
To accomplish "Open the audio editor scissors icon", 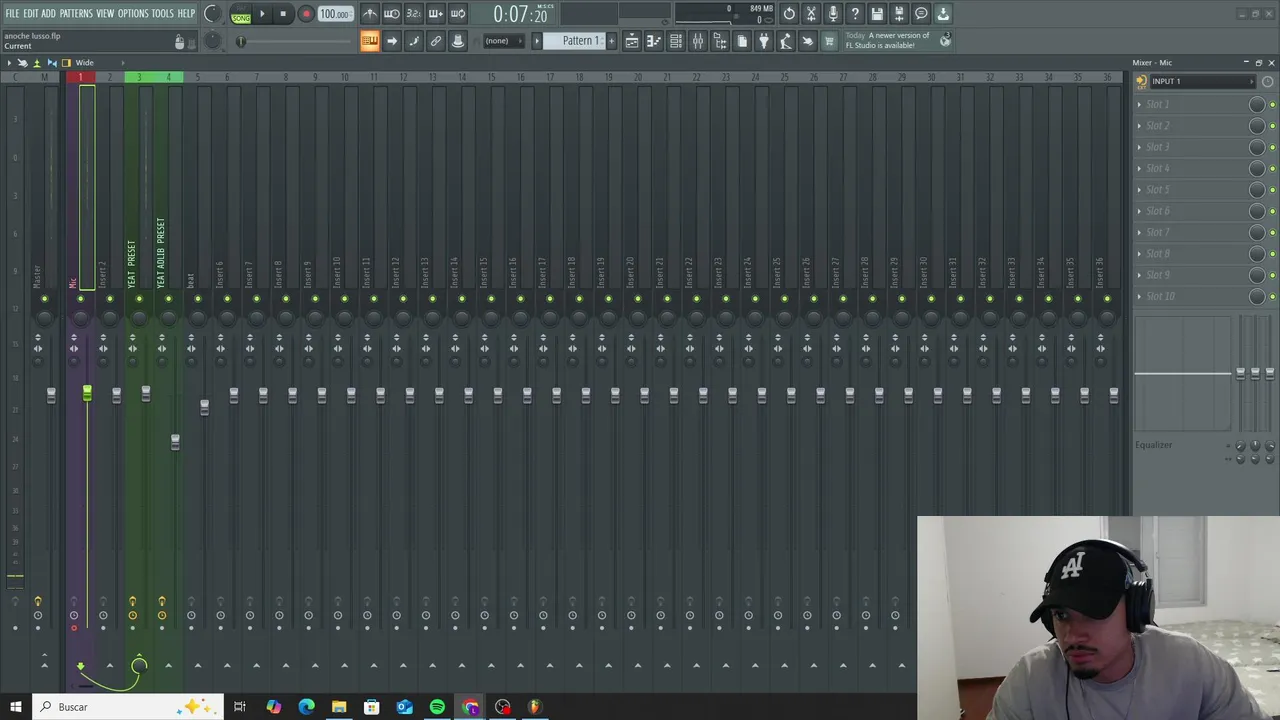I will (x=811, y=14).
